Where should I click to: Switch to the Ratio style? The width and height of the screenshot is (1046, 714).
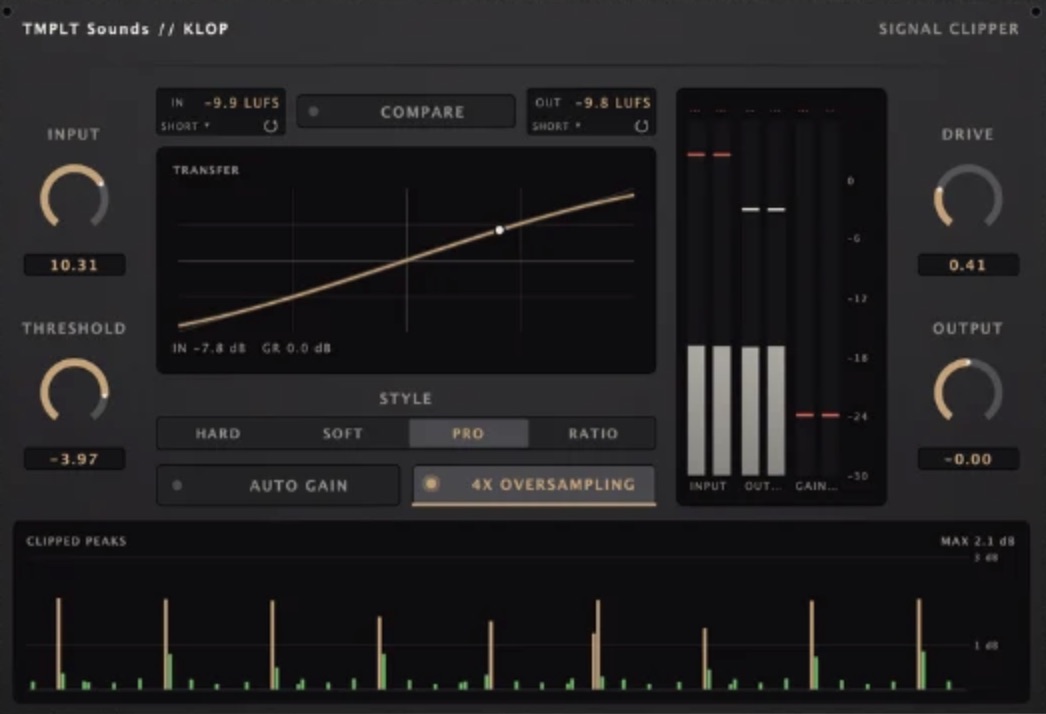(x=593, y=434)
